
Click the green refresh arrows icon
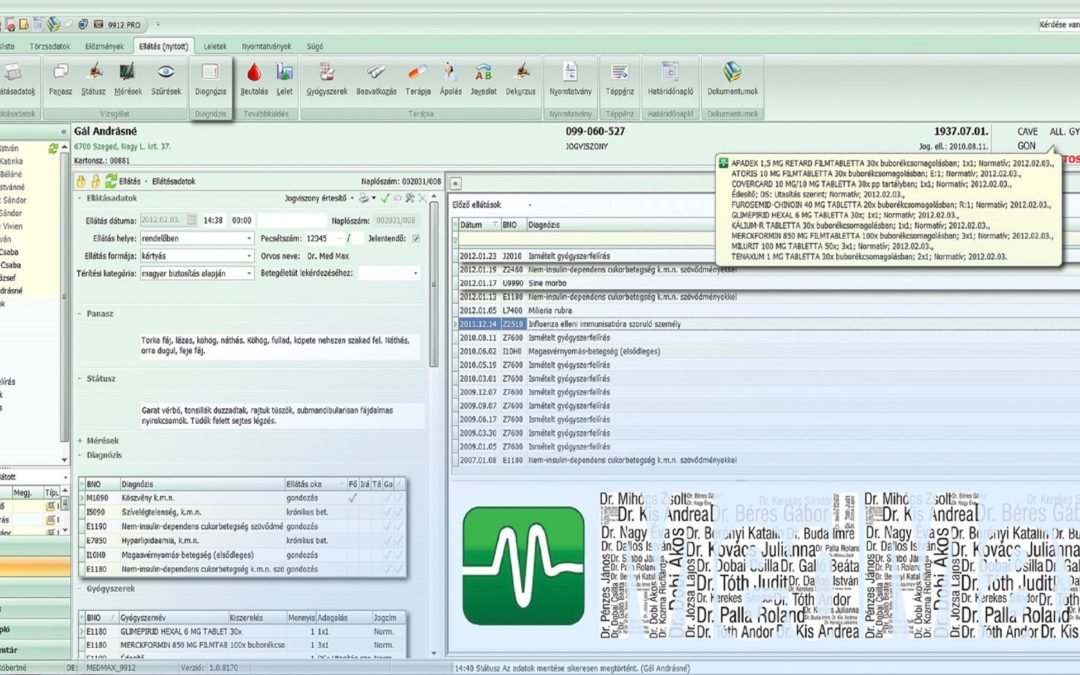[111, 181]
